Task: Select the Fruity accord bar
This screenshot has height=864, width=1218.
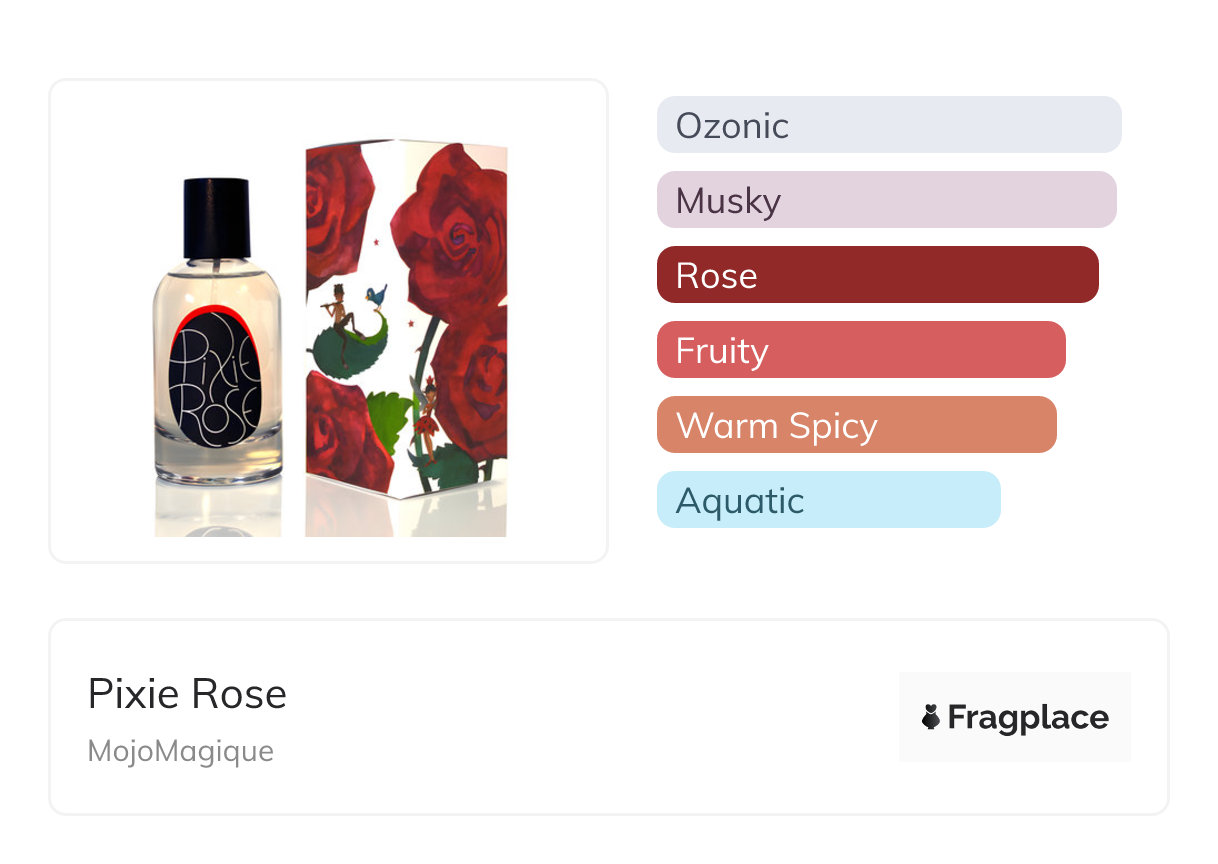Action: pos(861,350)
